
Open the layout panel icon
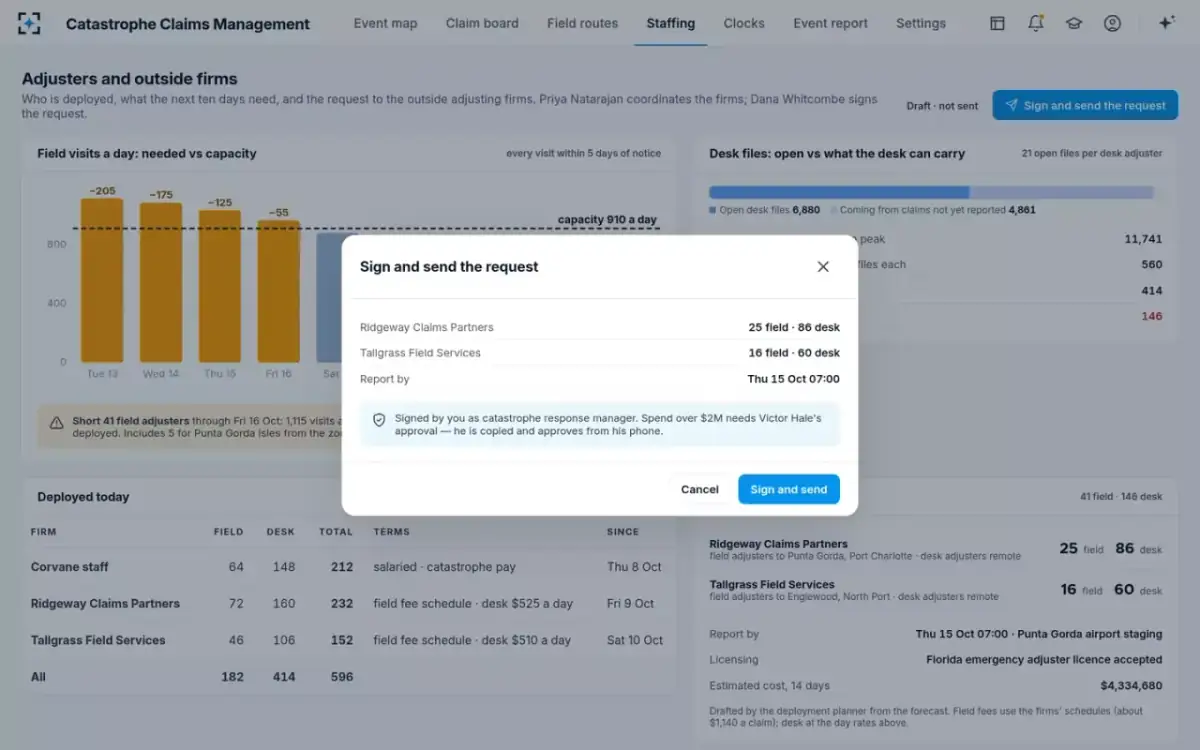click(x=997, y=23)
